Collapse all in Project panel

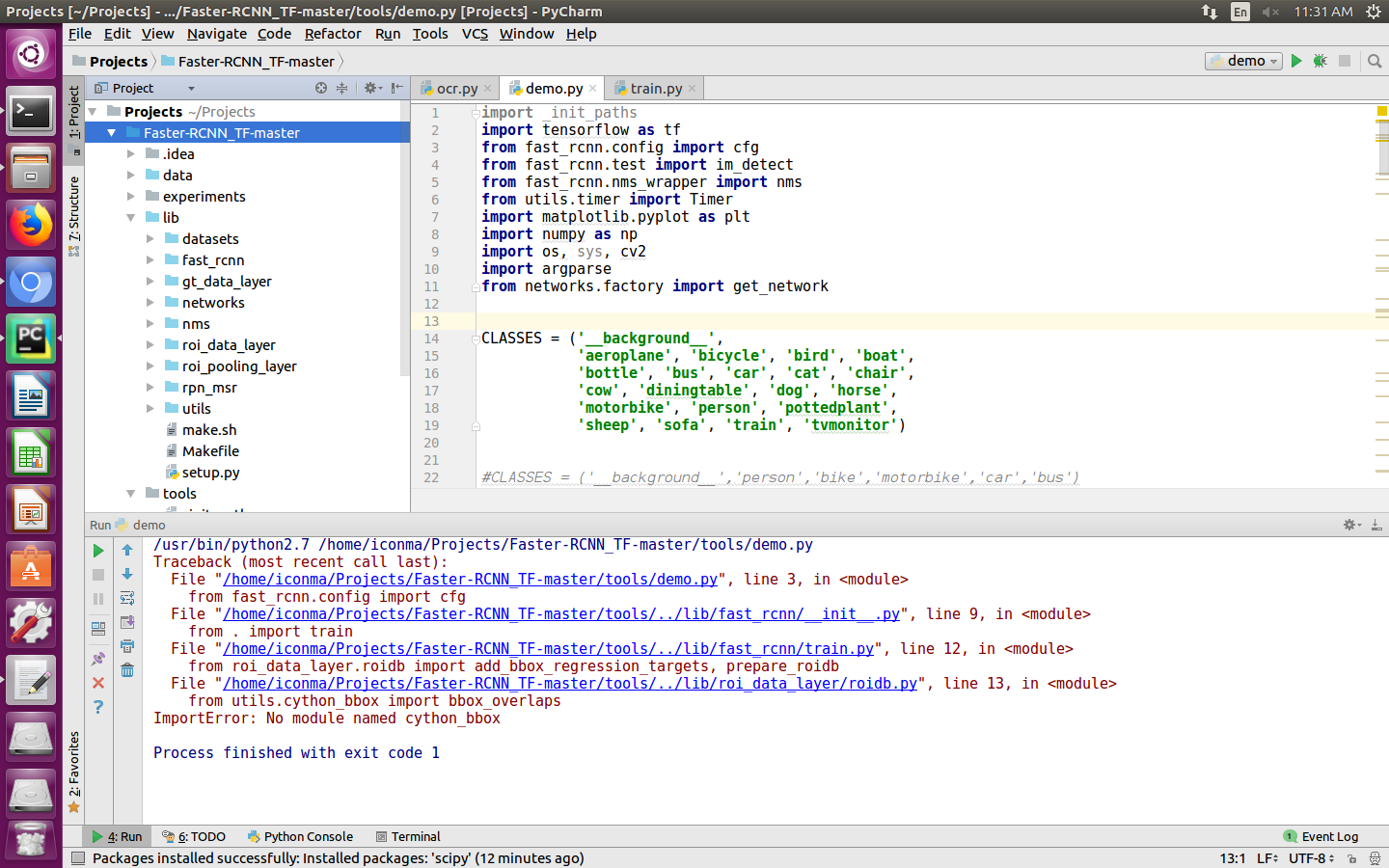[341, 88]
